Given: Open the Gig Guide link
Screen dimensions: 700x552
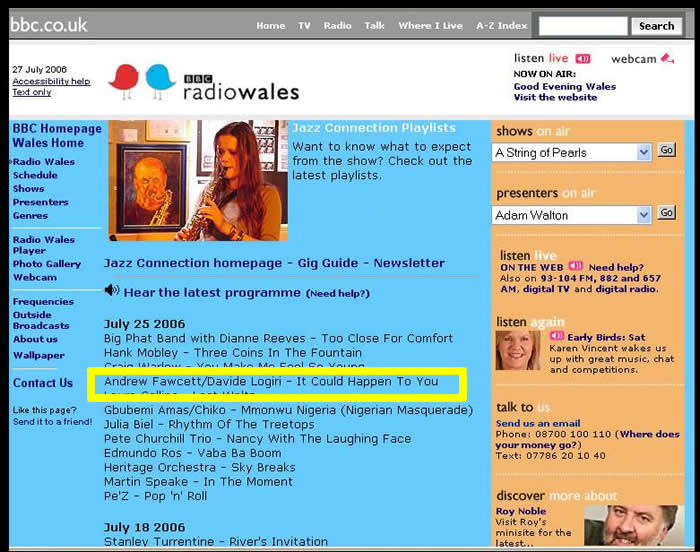Looking at the screenshot, I should click(328, 263).
